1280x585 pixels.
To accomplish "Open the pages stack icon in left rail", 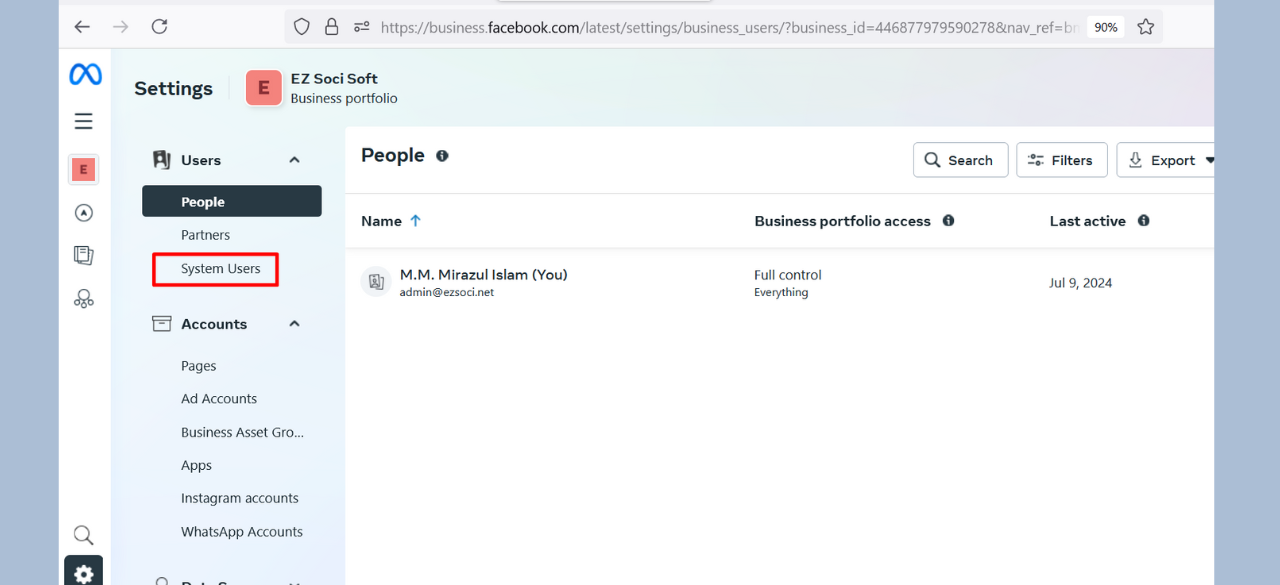I will (84, 255).
